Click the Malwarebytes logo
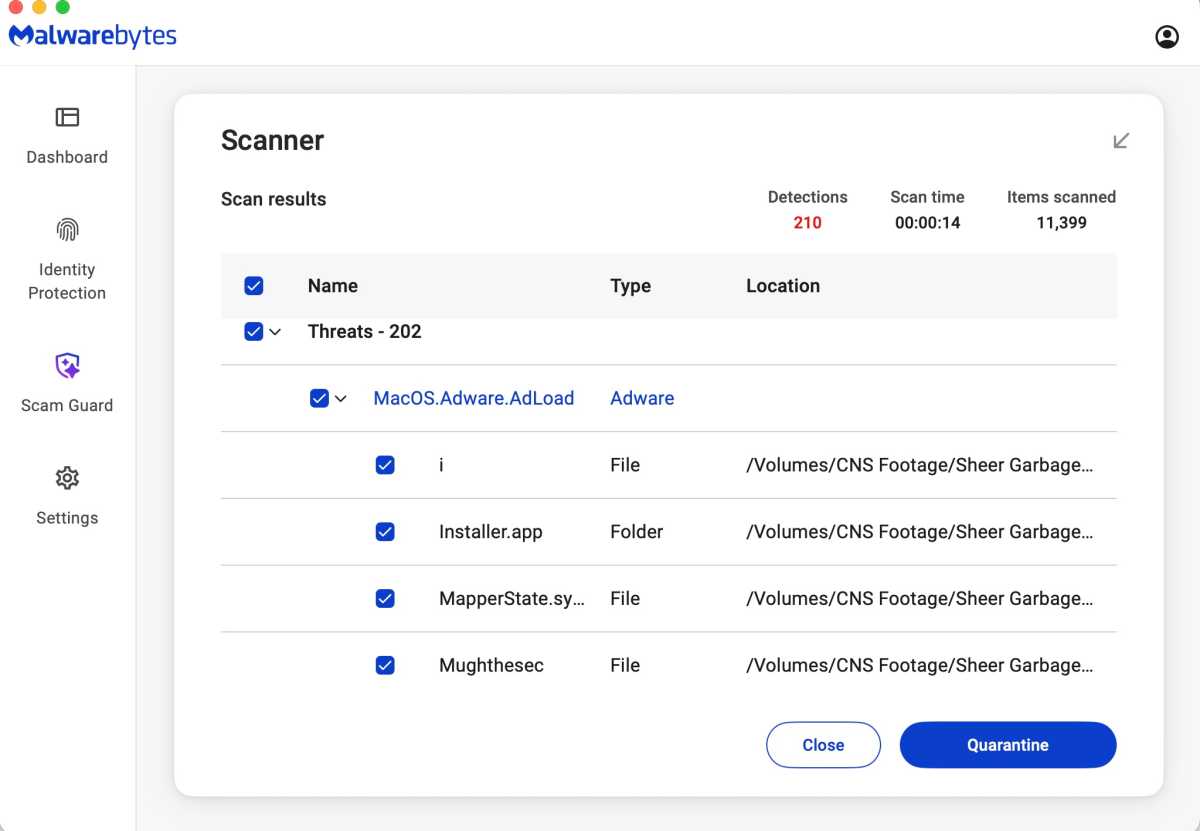The image size is (1200, 831). tap(92, 34)
